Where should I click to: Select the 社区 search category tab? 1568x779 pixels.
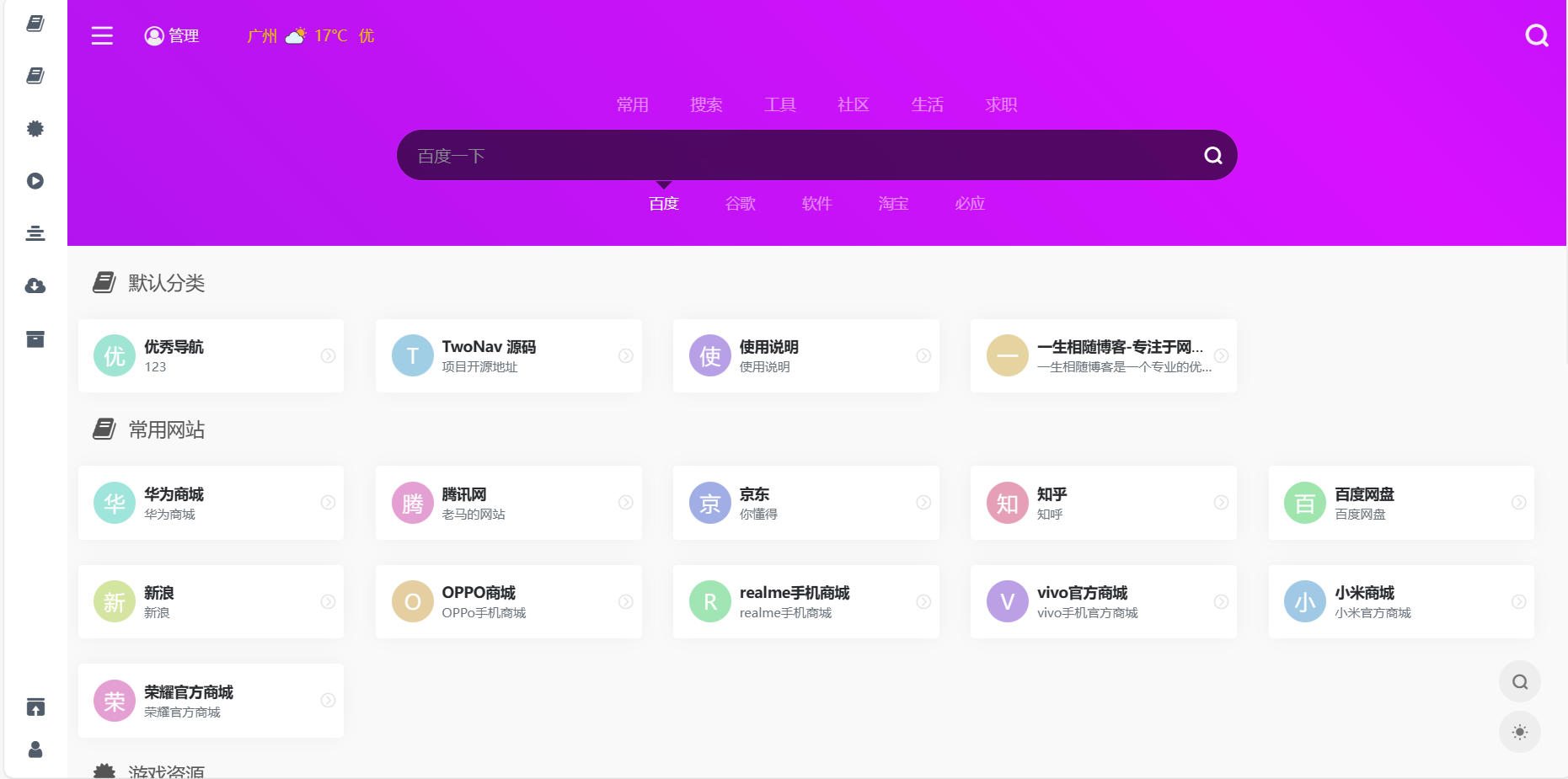coord(854,104)
